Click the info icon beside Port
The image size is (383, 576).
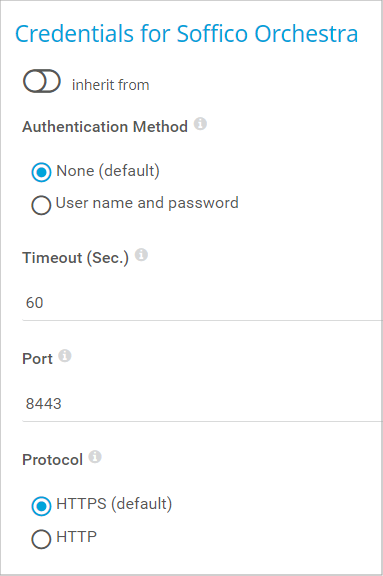(65, 356)
